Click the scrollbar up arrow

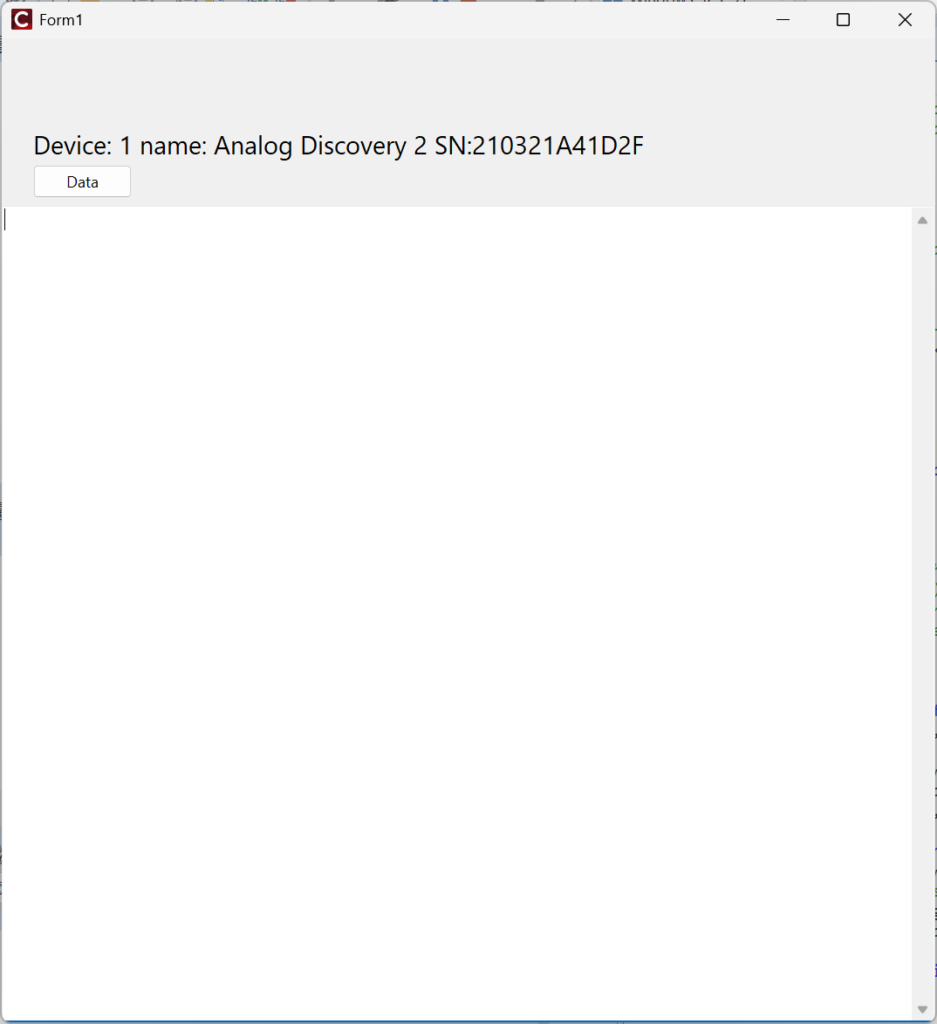coord(923,220)
